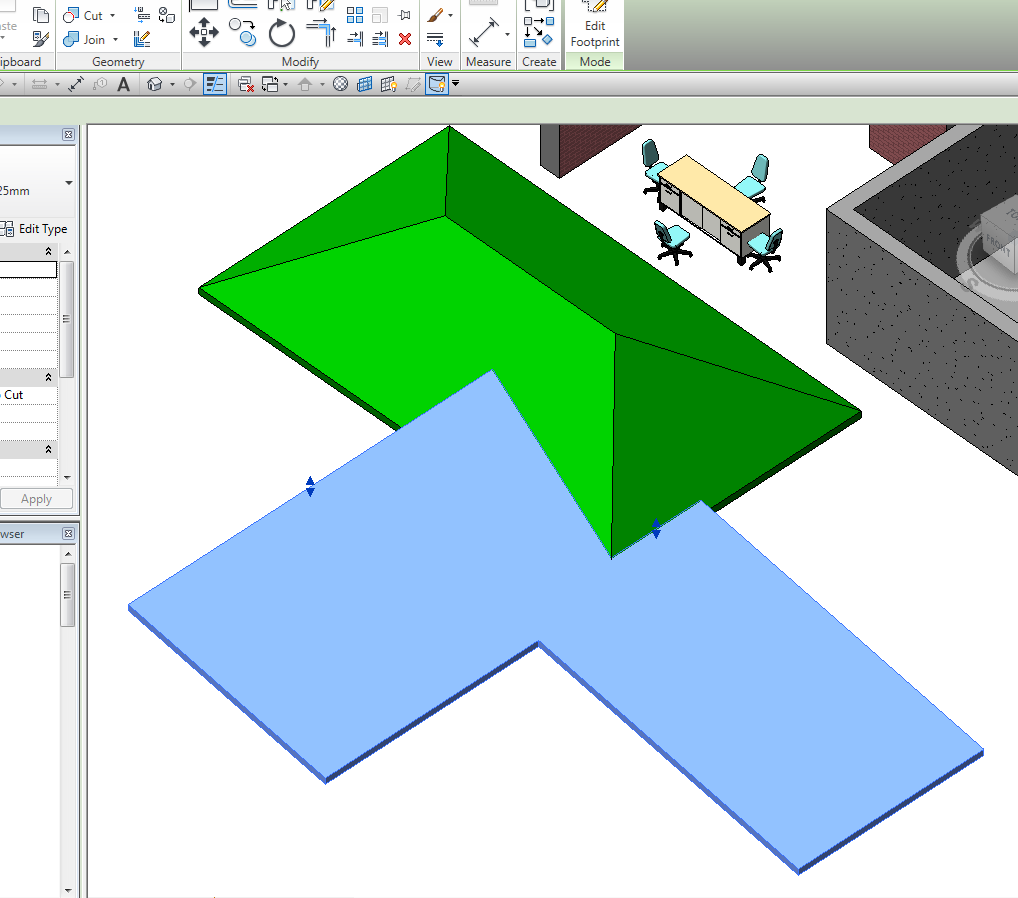
Task: Select Trim/Extend Multiple Elements tool
Action: (380, 39)
